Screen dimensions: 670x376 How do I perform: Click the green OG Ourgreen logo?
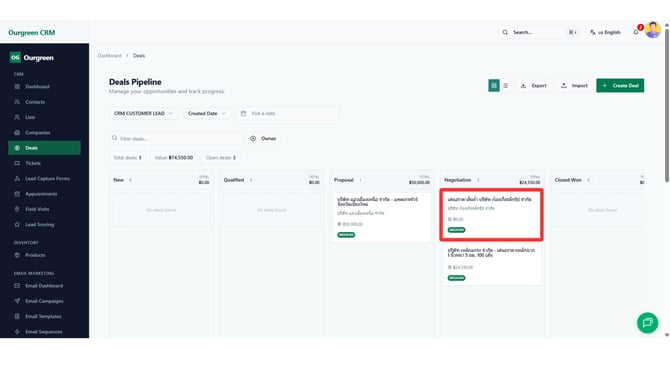tap(32, 58)
